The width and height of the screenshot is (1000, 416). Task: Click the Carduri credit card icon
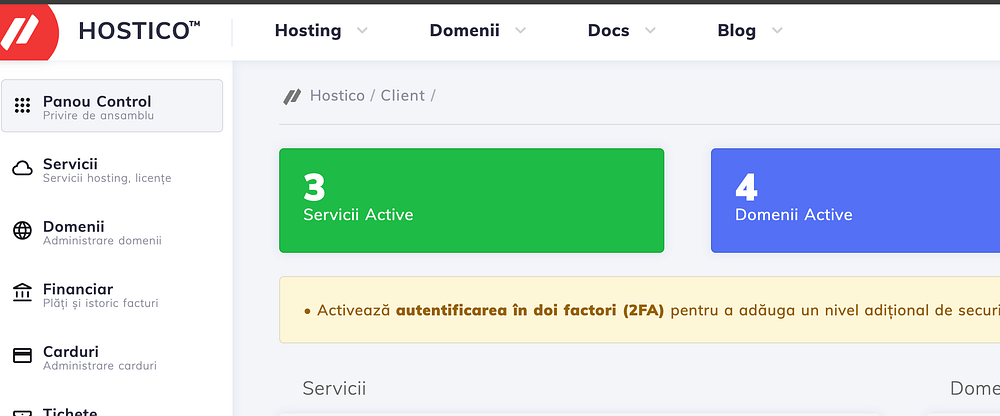pos(22,357)
